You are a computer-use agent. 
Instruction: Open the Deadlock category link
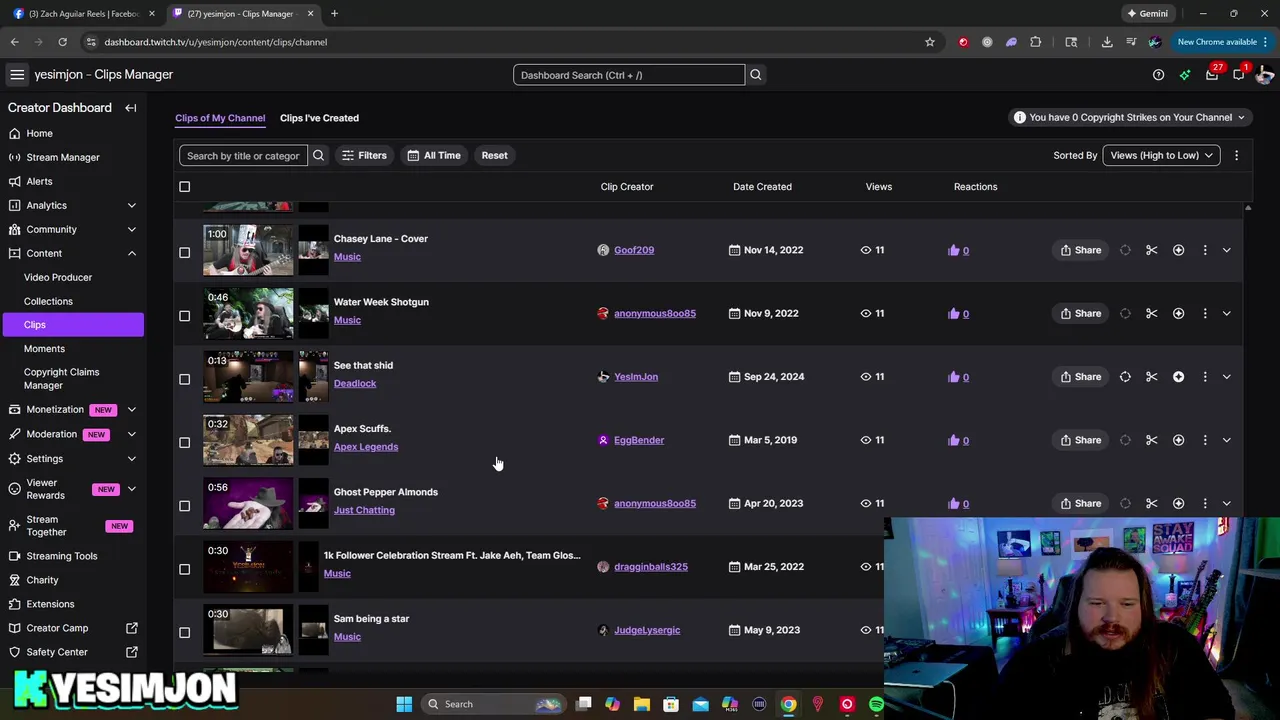coord(355,383)
